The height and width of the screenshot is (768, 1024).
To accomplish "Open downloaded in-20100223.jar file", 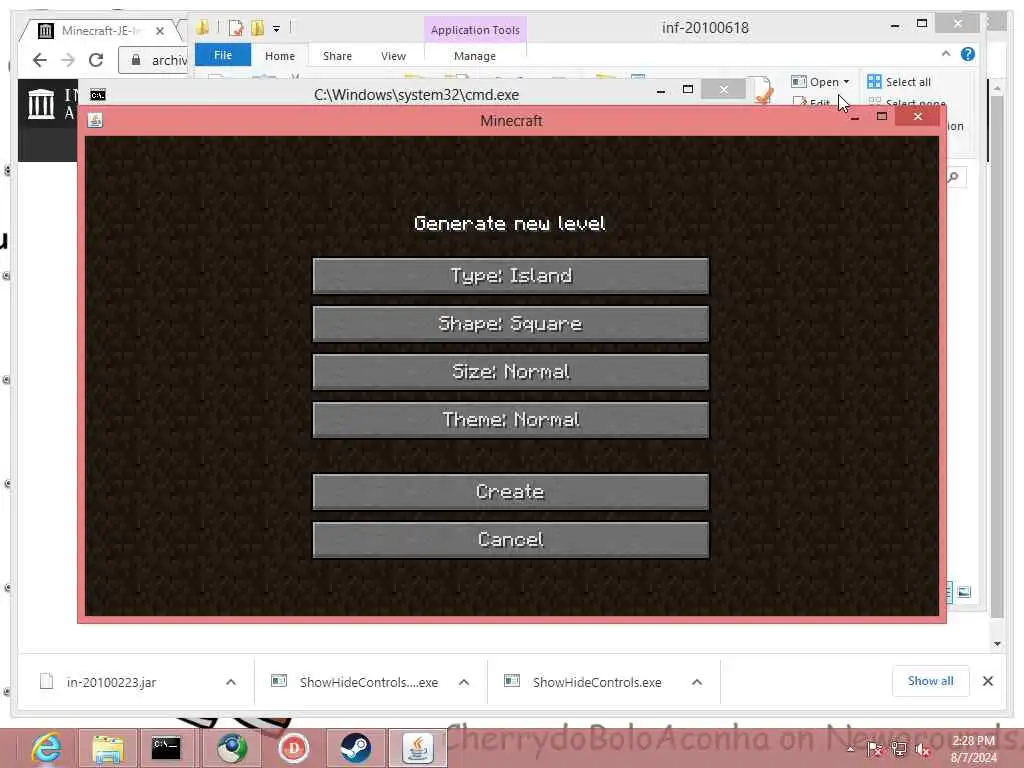I will [x=111, y=682].
